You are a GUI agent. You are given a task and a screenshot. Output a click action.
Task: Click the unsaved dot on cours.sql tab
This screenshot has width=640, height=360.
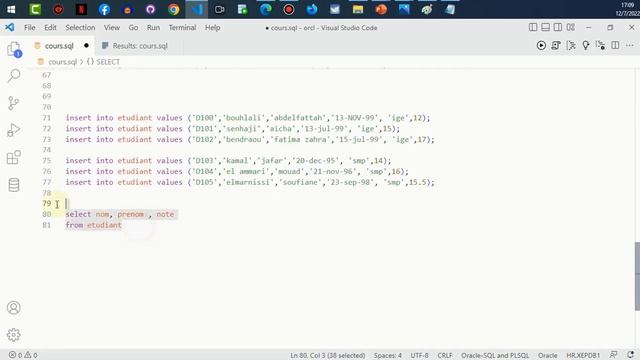(x=86, y=46)
